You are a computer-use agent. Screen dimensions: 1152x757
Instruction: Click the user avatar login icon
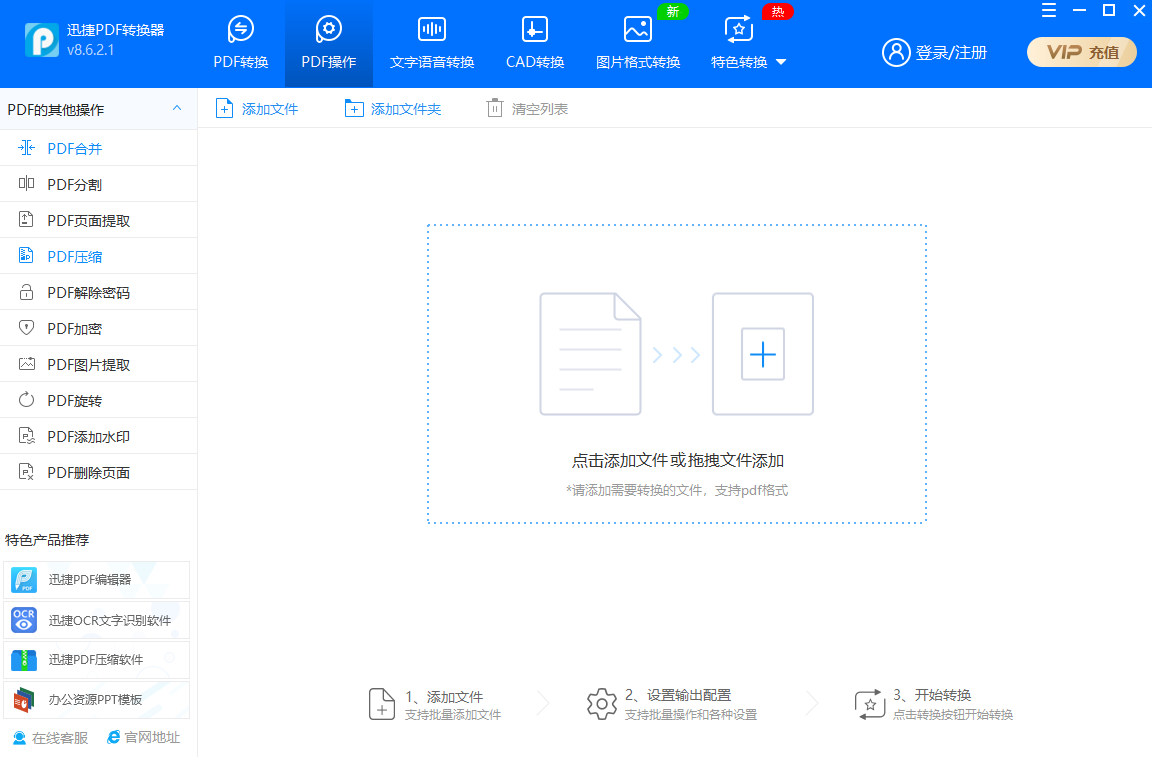point(896,52)
